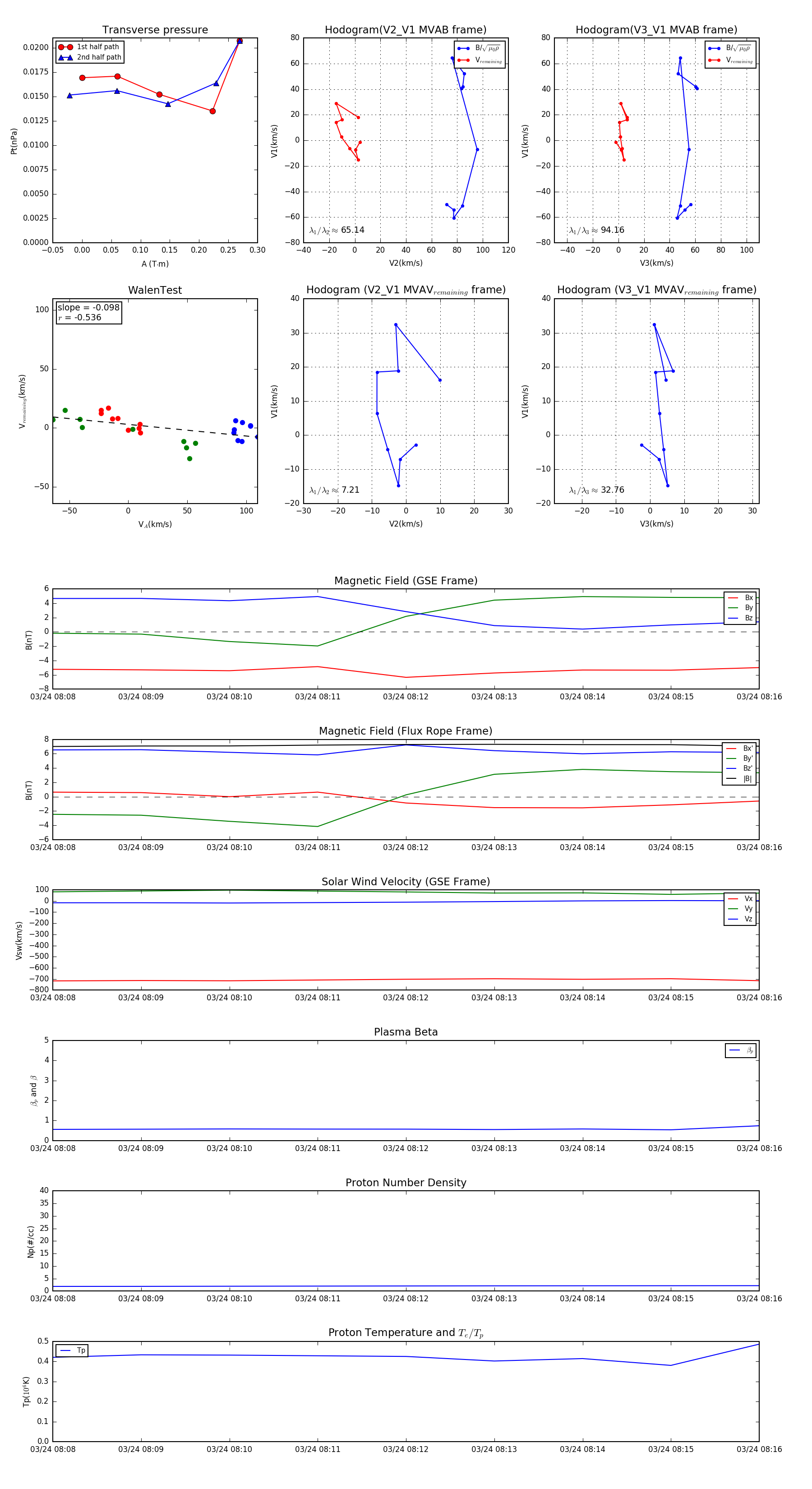Viewport: 812px width, 1489px height.
Task: Click the 'Tp(10^6K)' axis label
Action: 26,1392
